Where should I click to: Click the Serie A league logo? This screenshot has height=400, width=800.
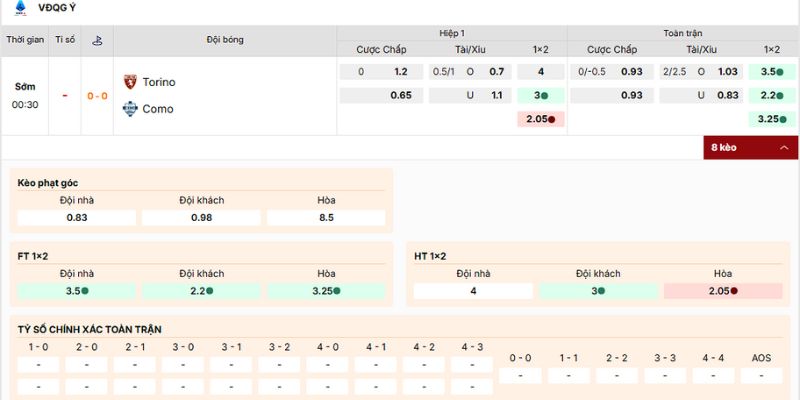[16, 8]
